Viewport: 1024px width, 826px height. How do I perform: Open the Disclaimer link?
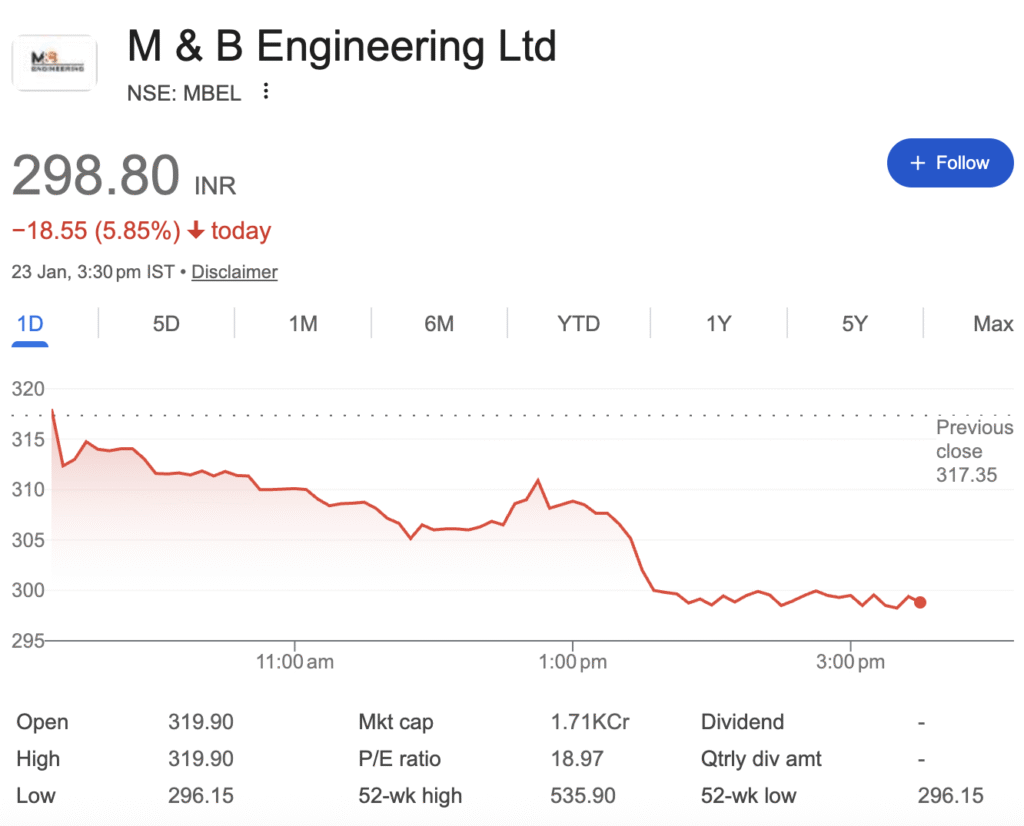pos(234,272)
